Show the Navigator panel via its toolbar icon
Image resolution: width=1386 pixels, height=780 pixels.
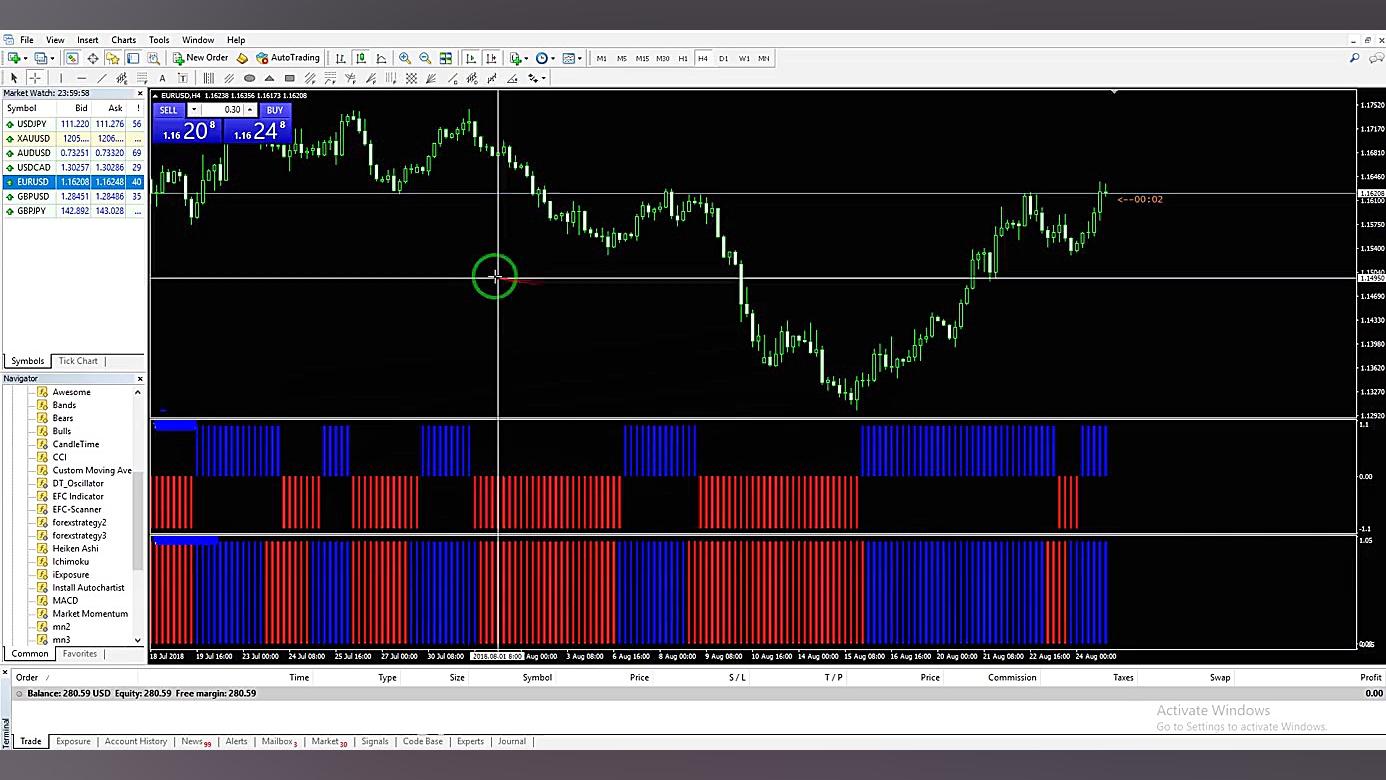[113, 58]
